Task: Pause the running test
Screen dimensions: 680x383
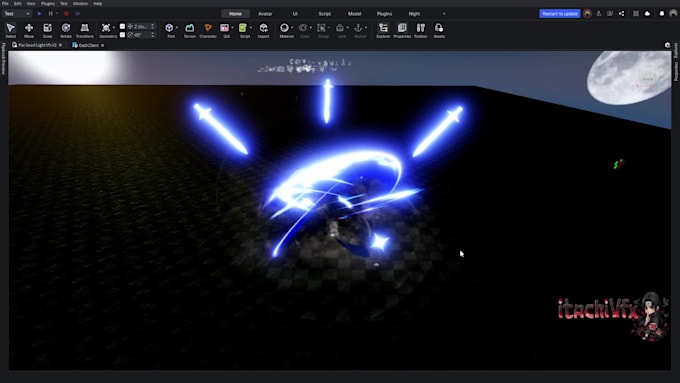Action: (x=51, y=14)
